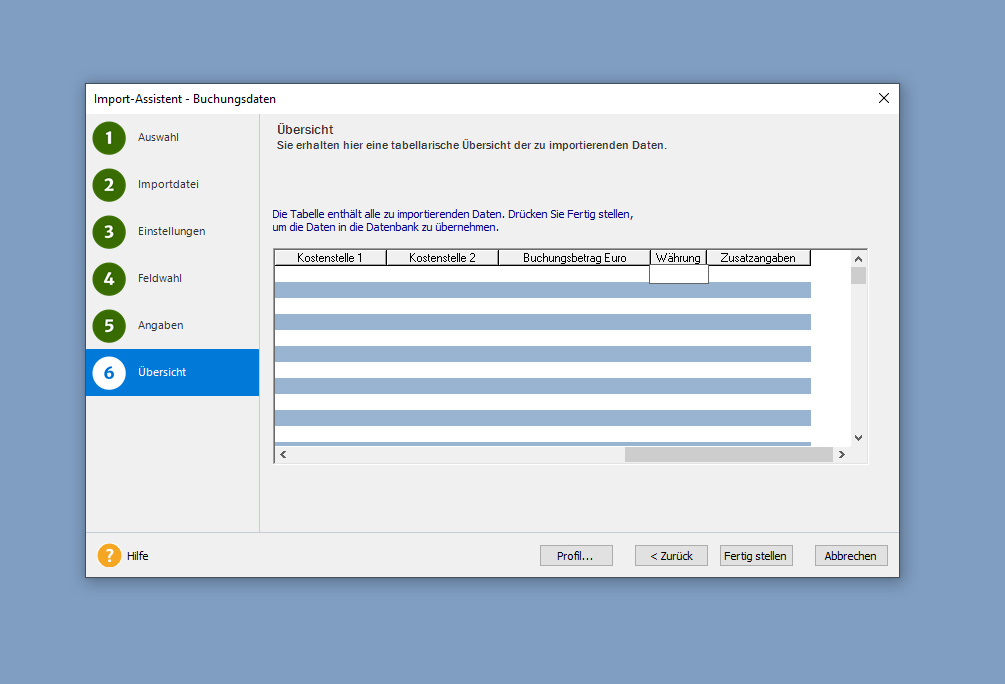The image size is (1005, 684).
Task: Click the horizontal scrollbar thumb
Action: pyautogui.click(x=729, y=455)
